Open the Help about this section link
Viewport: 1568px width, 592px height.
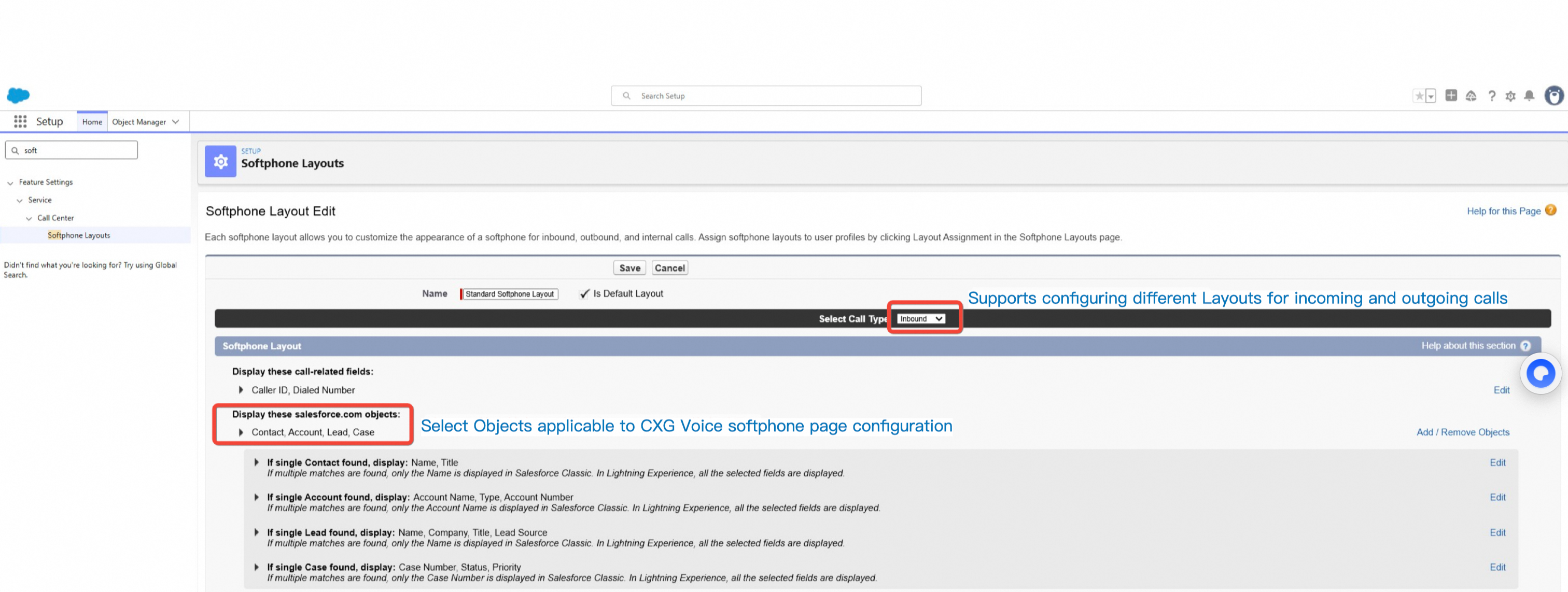point(1468,346)
